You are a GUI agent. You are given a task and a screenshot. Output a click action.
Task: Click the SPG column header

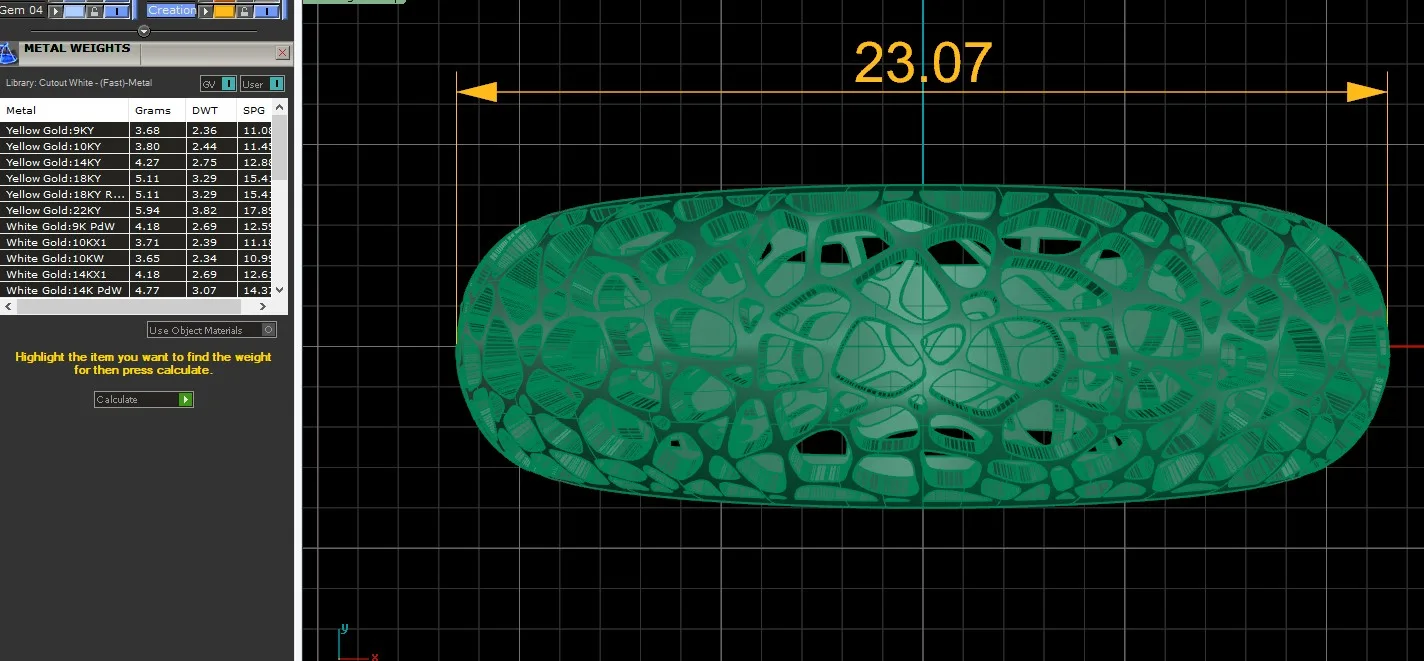pyautogui.click(x=254, y=110)
